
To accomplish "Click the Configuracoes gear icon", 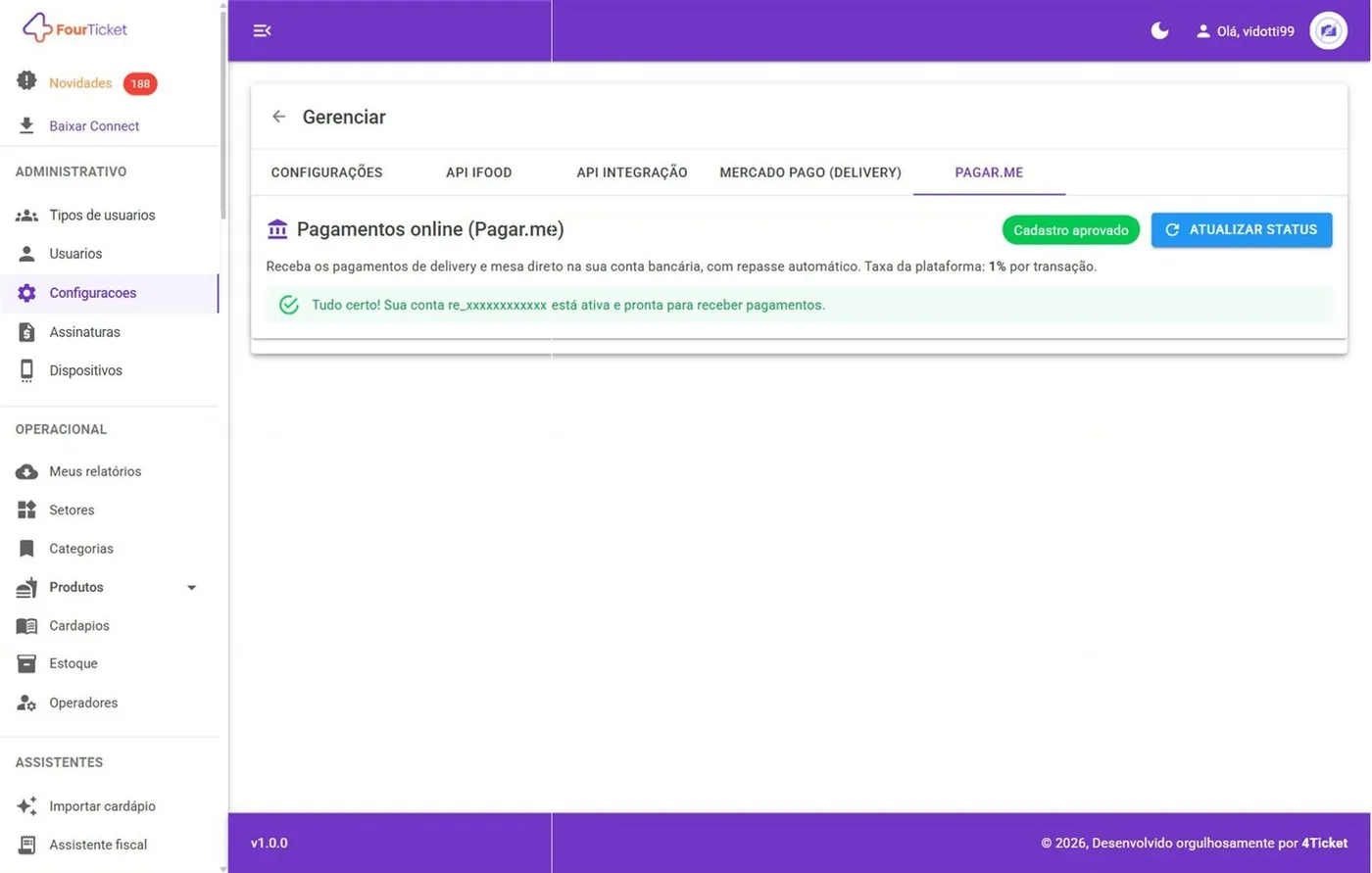I will click(26, 293).
